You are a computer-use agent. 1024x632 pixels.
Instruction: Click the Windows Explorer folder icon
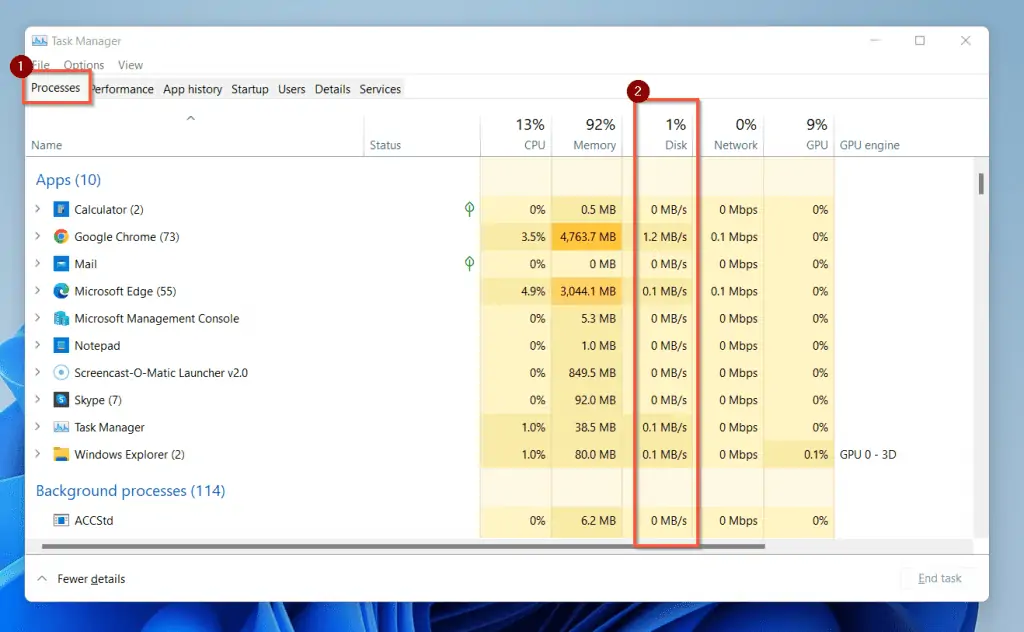(61, 454)
